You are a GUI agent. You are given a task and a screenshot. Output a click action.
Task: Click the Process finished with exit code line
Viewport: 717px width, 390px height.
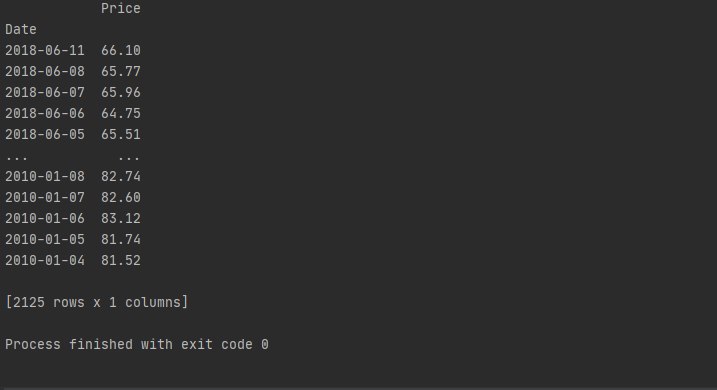pos(137,345)
